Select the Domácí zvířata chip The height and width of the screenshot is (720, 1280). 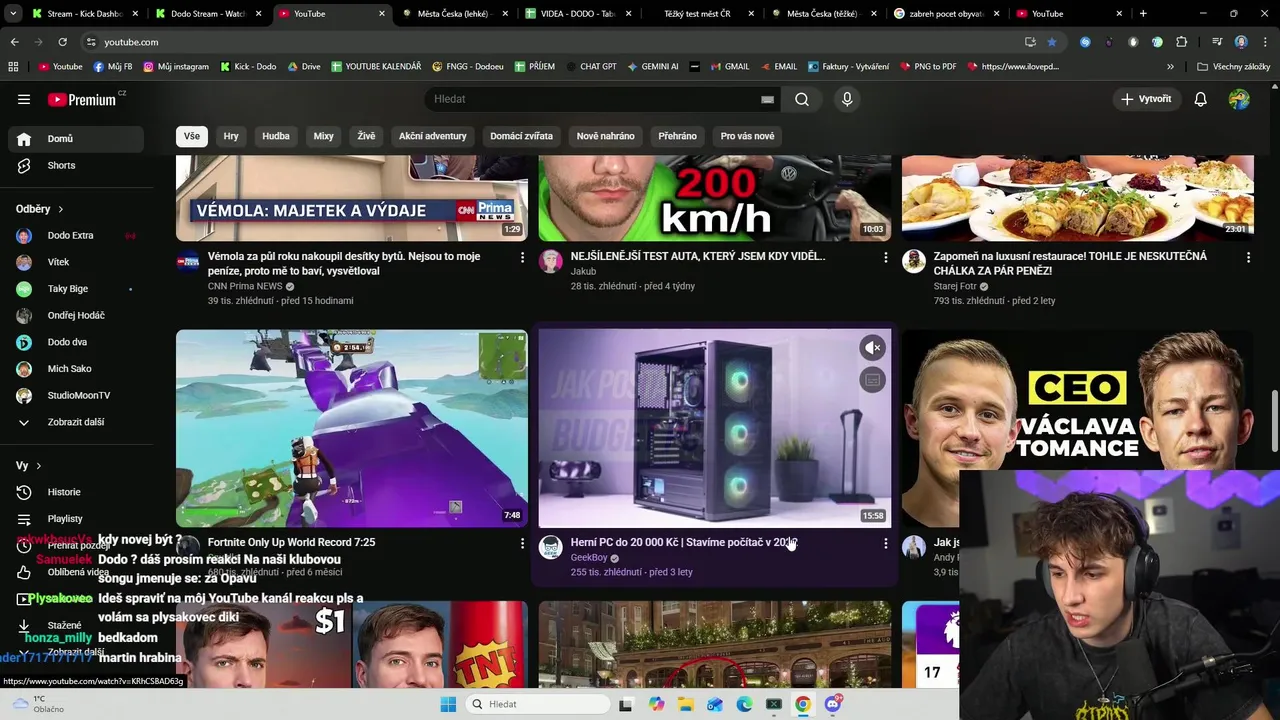(521, 136)
